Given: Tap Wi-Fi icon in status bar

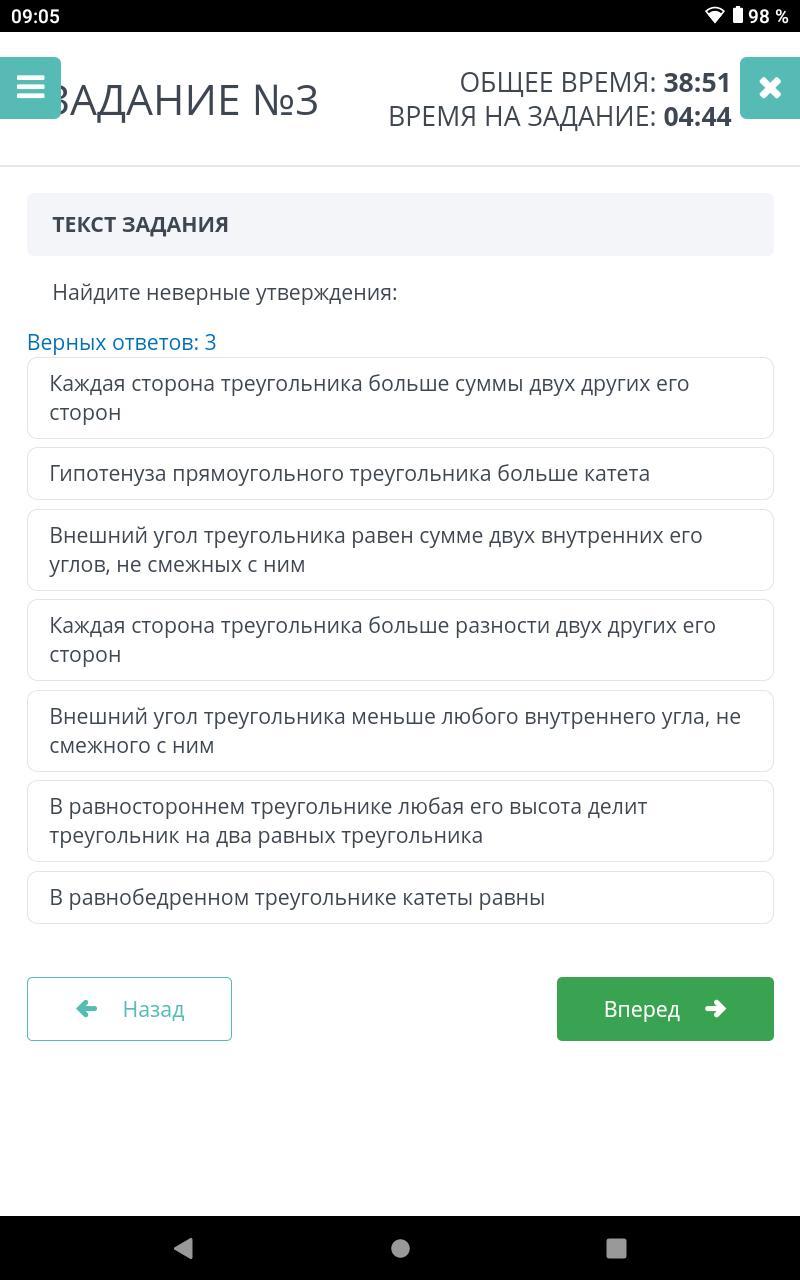Looking at the screenshot, I should (714, 15).
